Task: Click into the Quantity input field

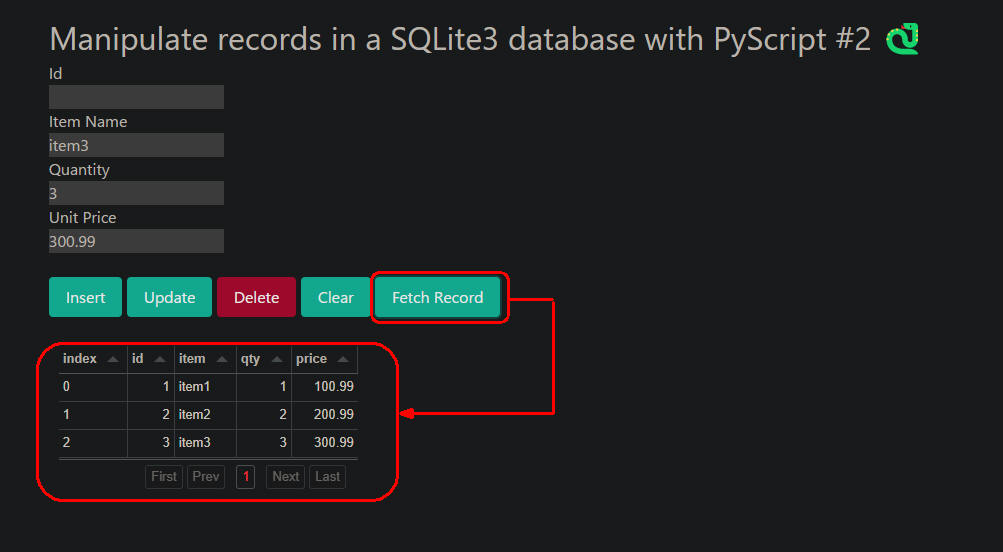Action: tap(136, 193)
